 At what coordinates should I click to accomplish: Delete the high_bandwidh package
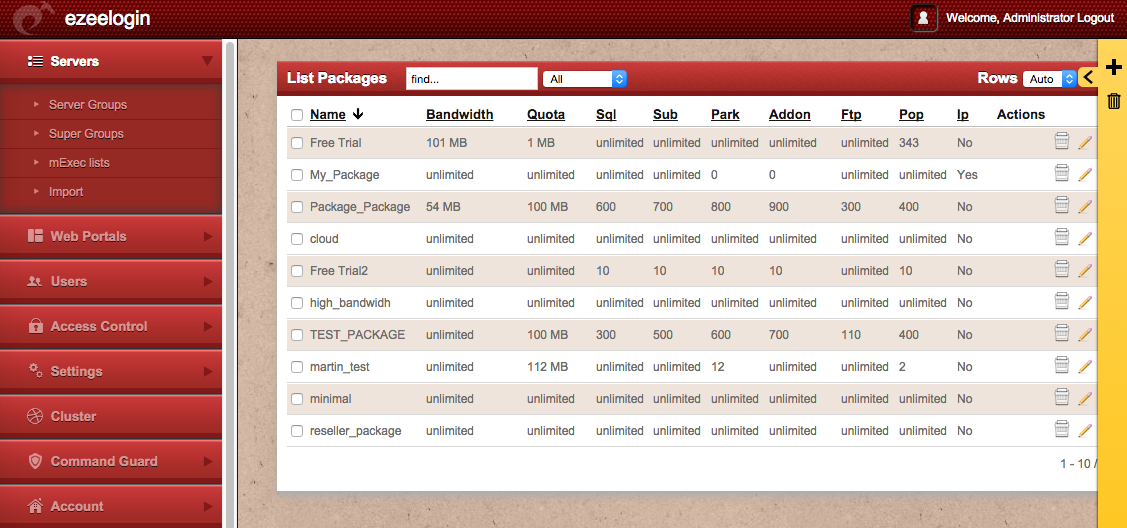tap(1062, 301)
